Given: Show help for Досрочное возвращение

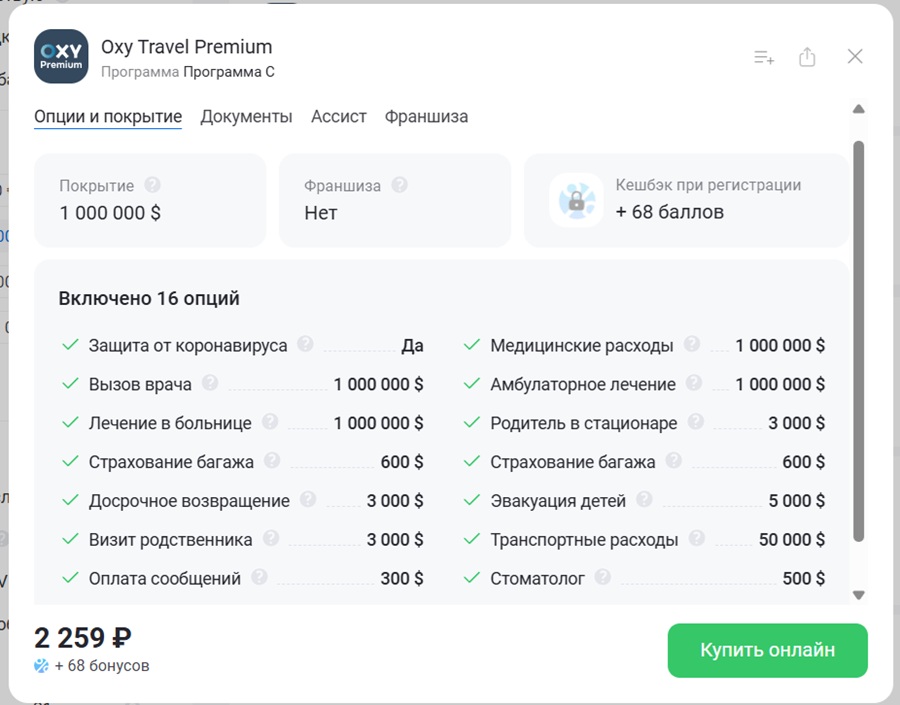Looking at the screenshot, I should click(308, 499).
